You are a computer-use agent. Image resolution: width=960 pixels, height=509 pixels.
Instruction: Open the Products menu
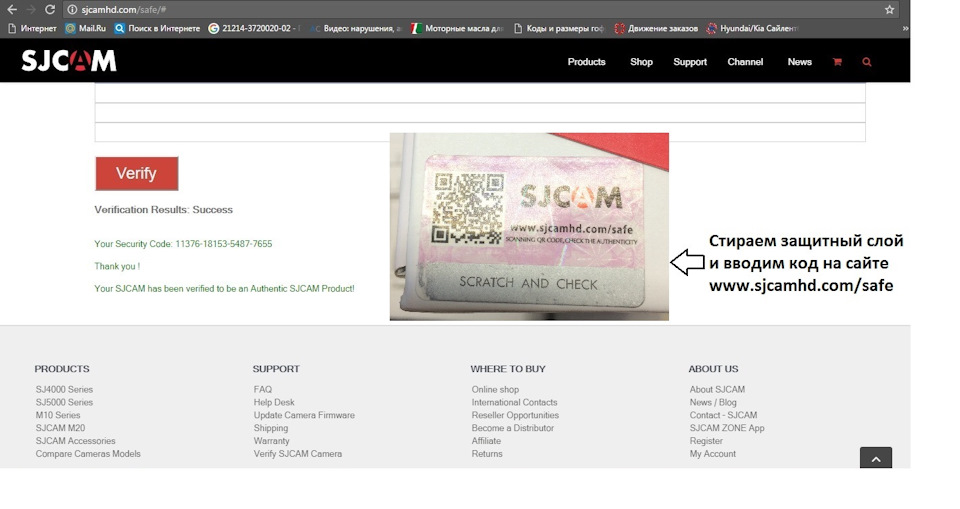point(586,62)
